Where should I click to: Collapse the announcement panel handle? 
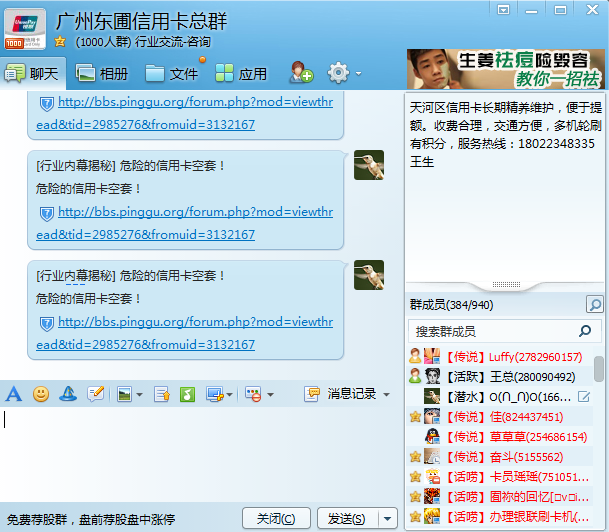pos(506,285)
